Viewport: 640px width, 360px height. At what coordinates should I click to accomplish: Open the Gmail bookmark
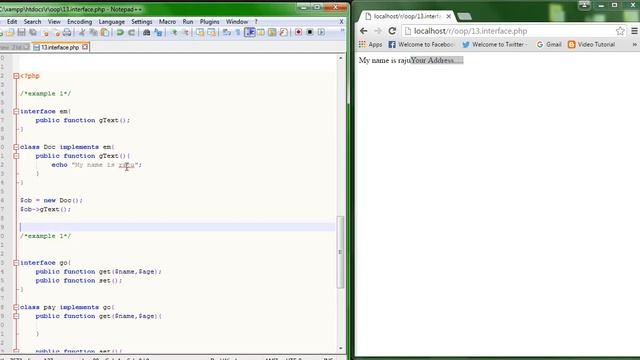tap(549, 44)
